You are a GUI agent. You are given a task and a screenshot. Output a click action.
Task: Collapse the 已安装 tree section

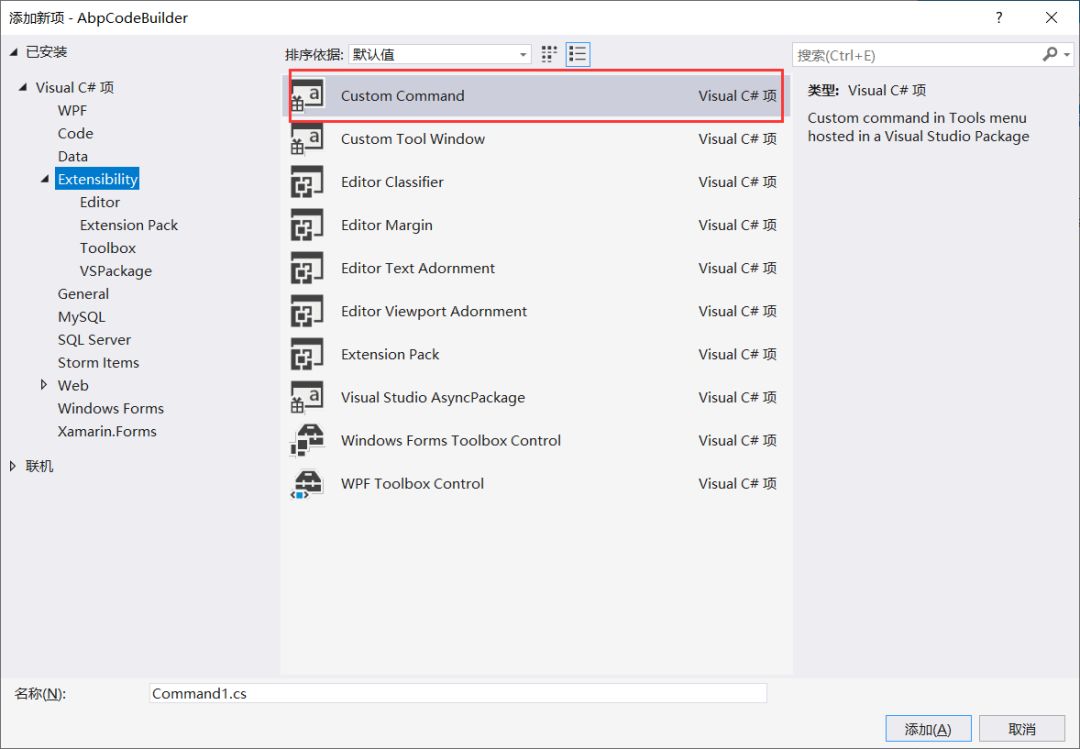(x=13, y=52)
